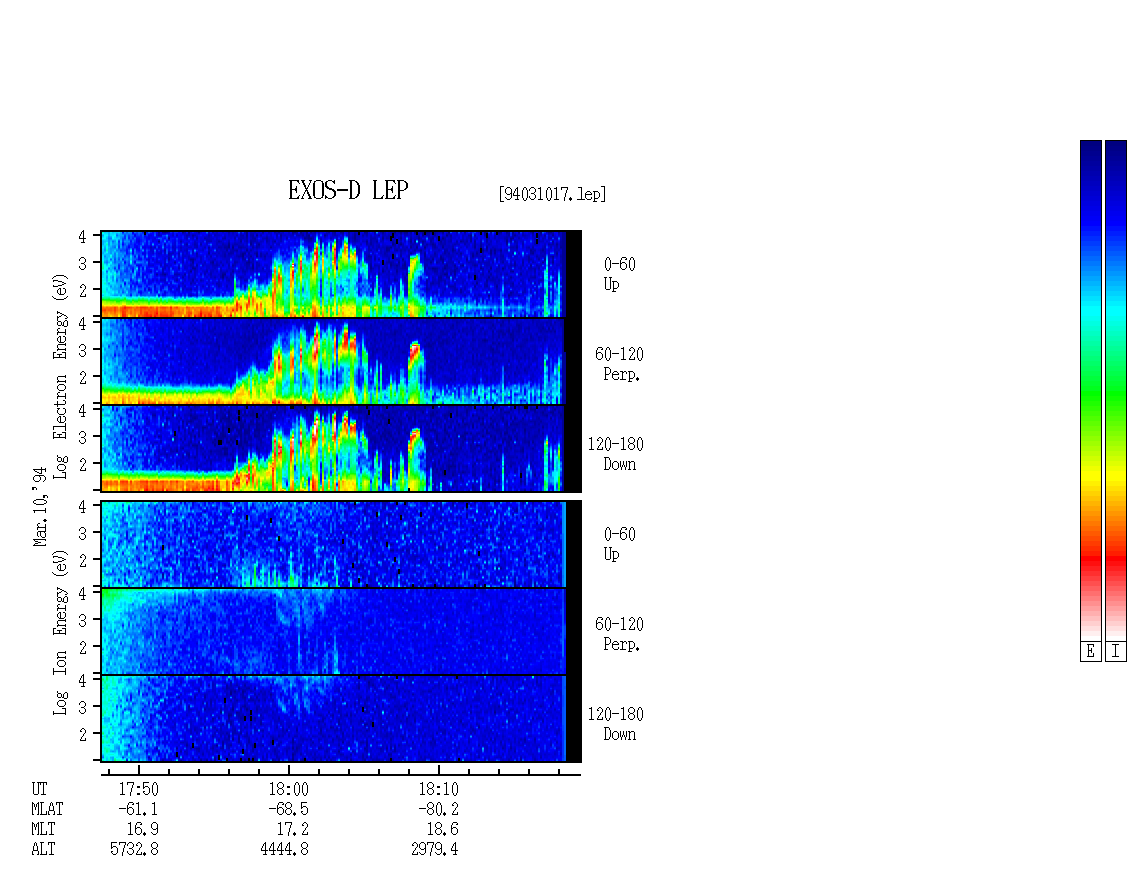This screenshot has width=1130, height=875.
Task: Select the [94031017.lep] file name label
Action: pyautogui.click(x=552, y=194)
